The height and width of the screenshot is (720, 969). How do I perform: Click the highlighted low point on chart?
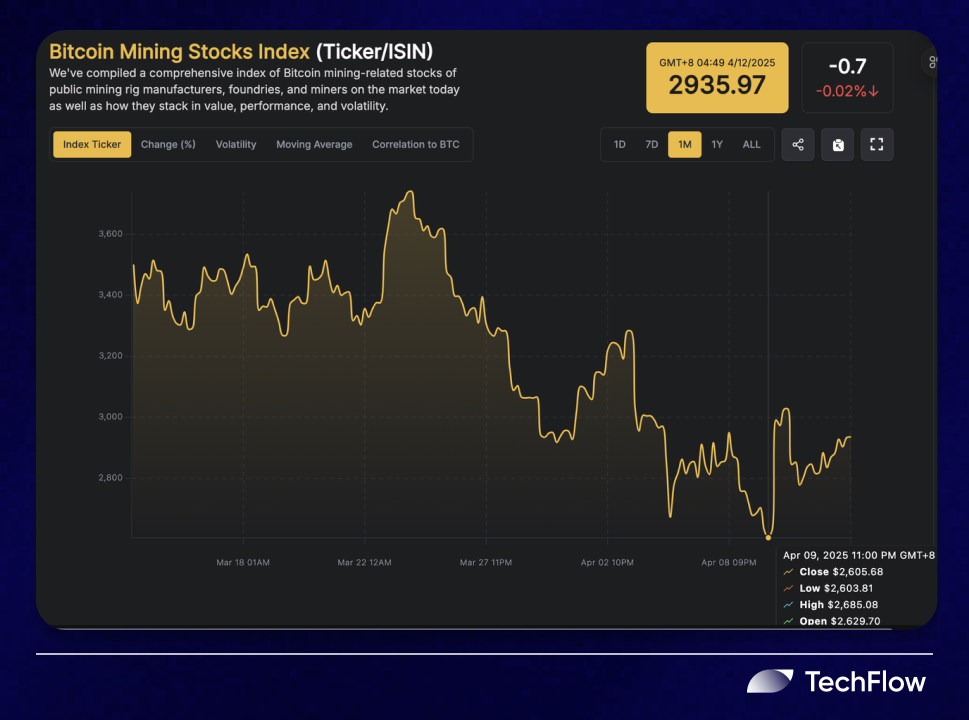(768, 538)
